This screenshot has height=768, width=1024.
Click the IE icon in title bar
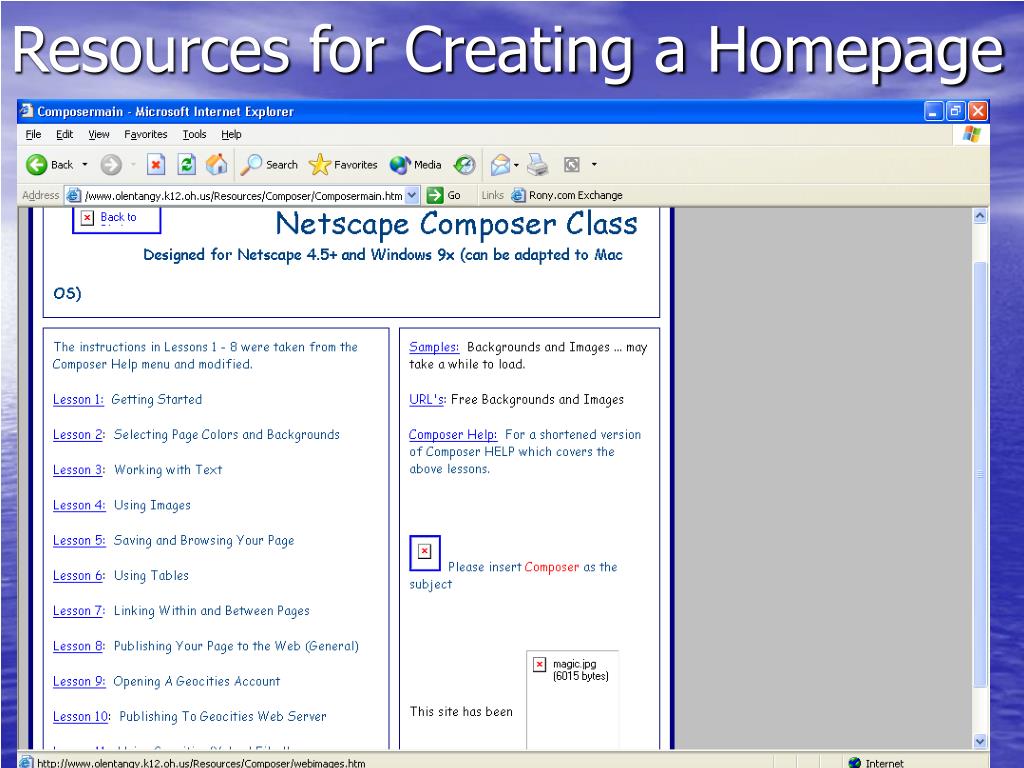pyautogui.click(x=27, y=111)
